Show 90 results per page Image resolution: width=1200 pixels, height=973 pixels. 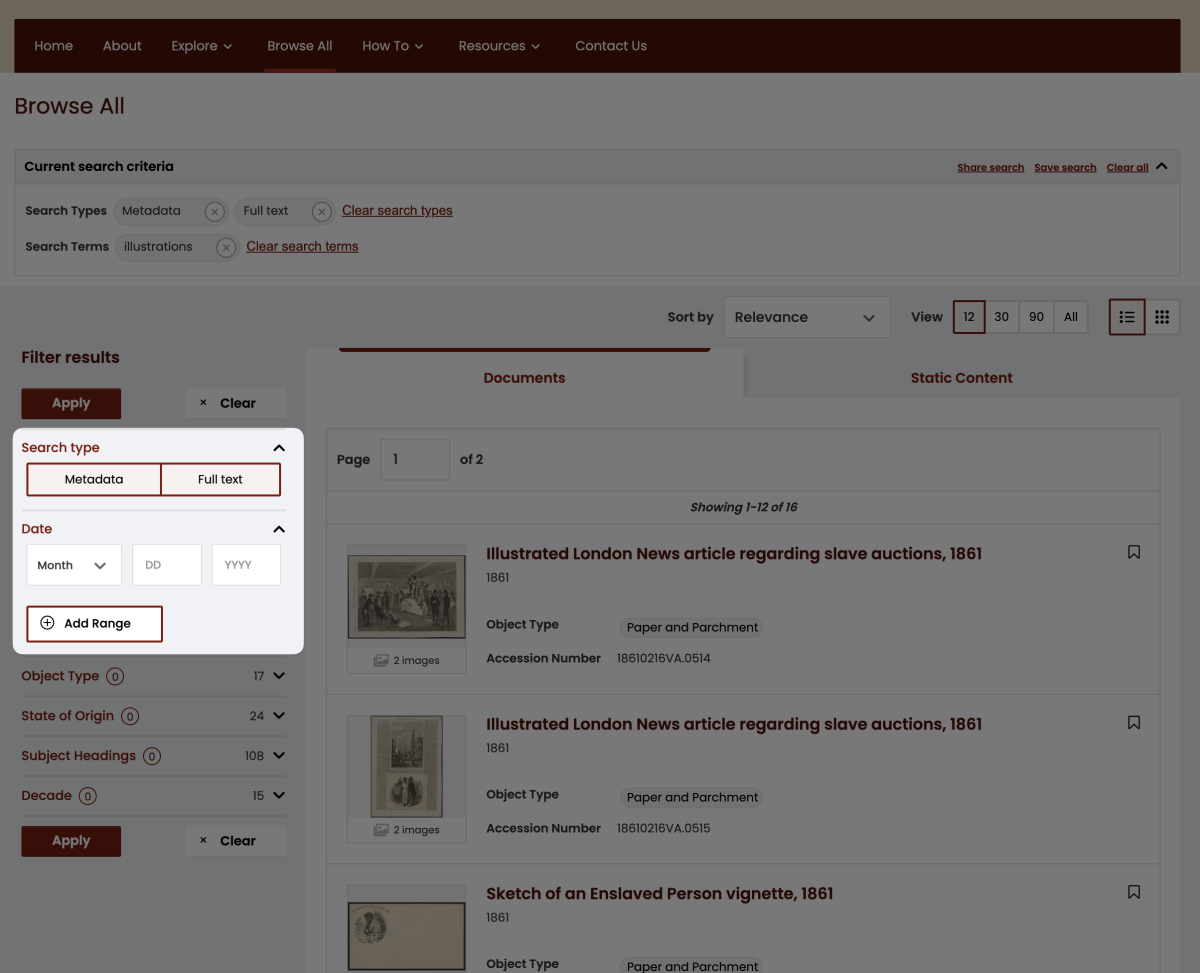click(1036, 317)
